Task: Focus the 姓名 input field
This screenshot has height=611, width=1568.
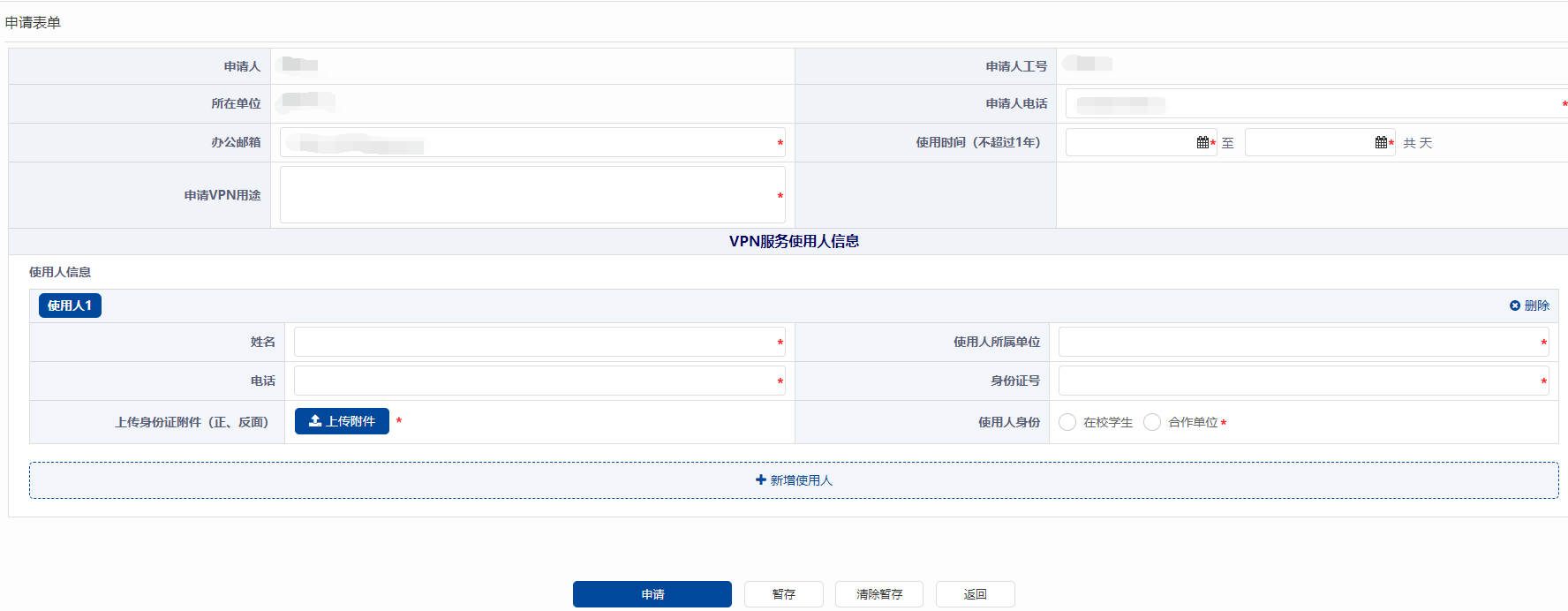Action: (534, 342)
